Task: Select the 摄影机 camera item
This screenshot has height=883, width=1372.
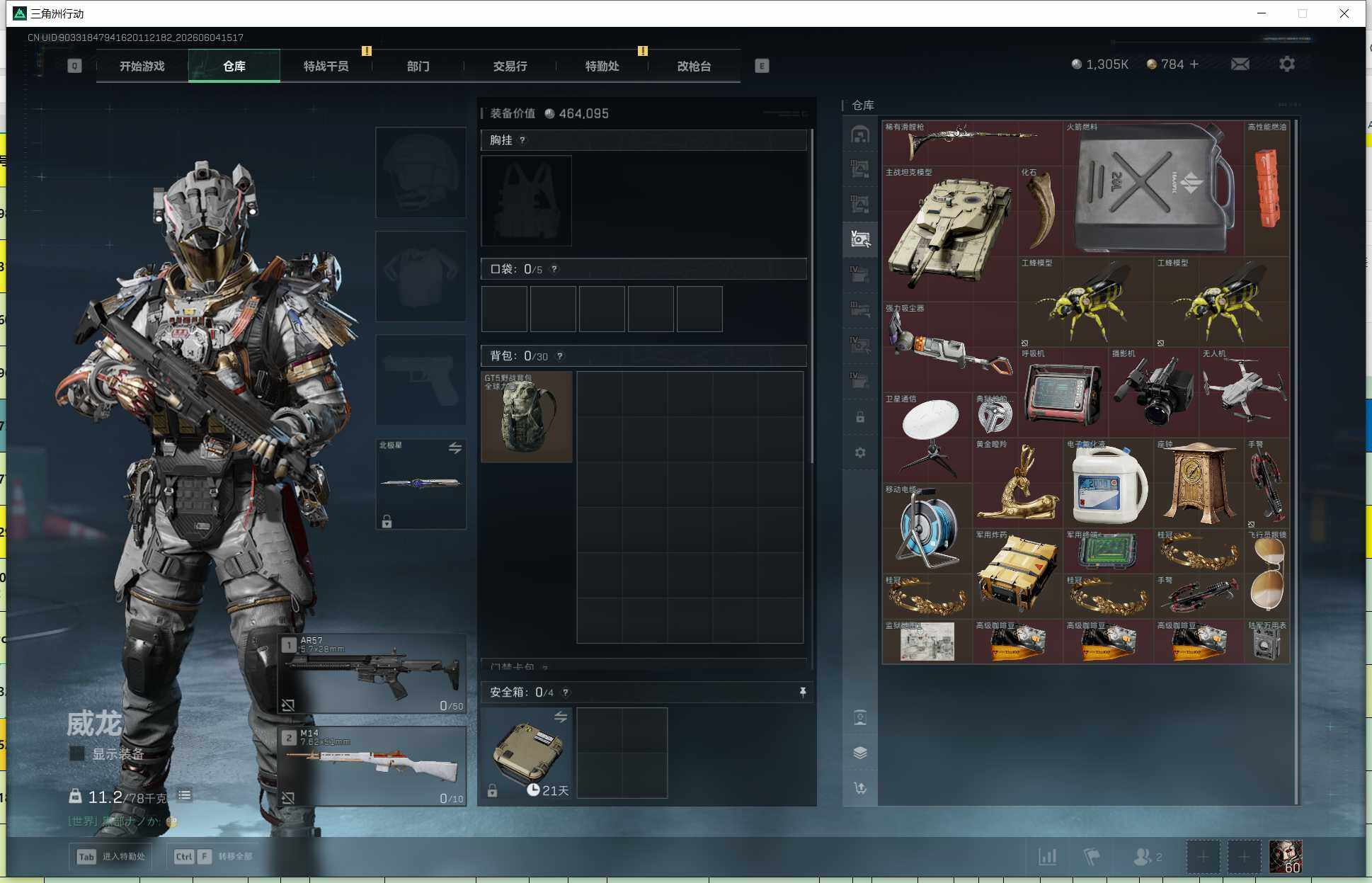Action: tap(1154, 392)
